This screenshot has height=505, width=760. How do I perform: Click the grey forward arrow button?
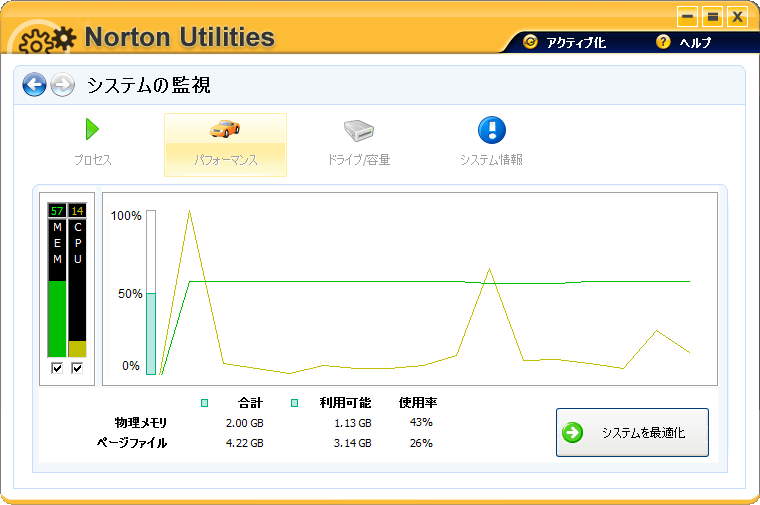[x=63, y=85]
